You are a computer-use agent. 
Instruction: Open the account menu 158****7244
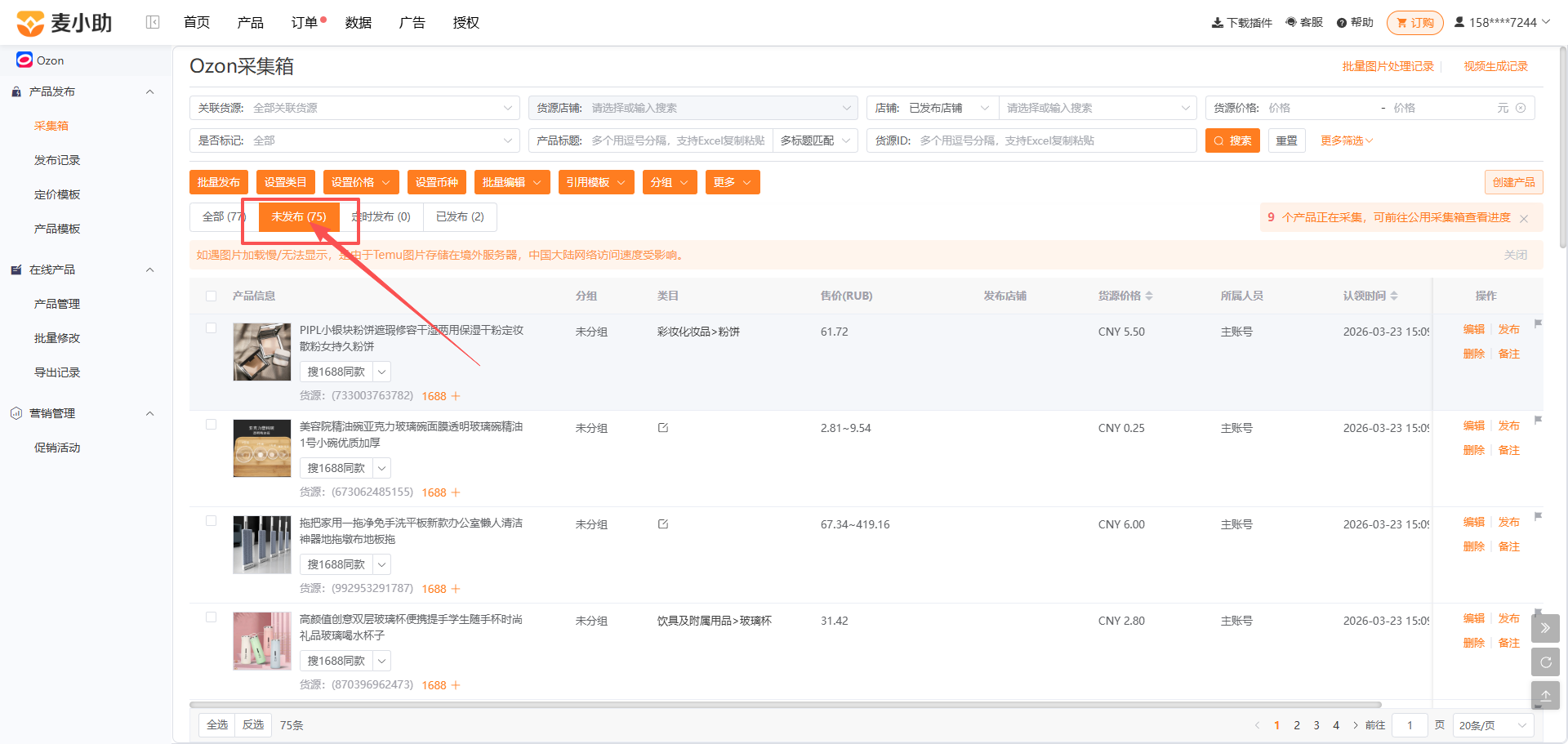tap(1503, 22)
